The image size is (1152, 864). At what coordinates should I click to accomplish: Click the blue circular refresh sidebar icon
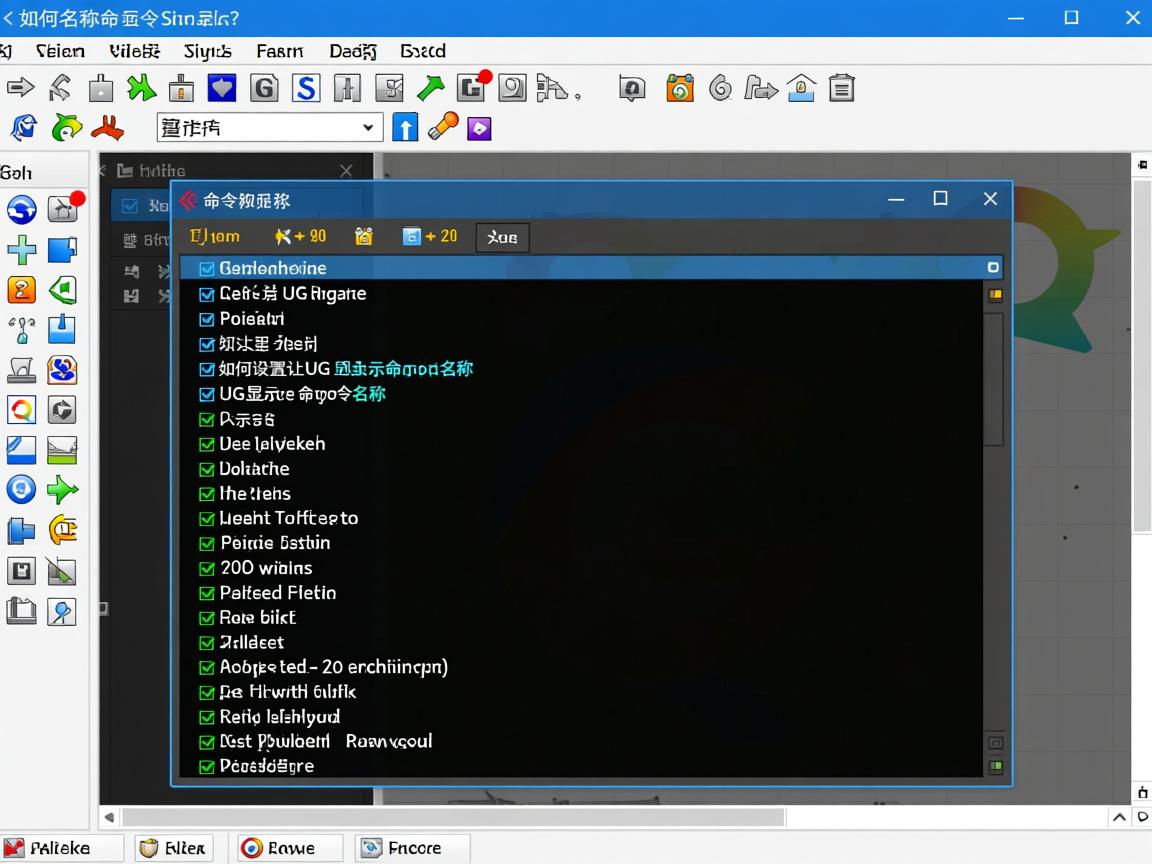pos(21,209)
